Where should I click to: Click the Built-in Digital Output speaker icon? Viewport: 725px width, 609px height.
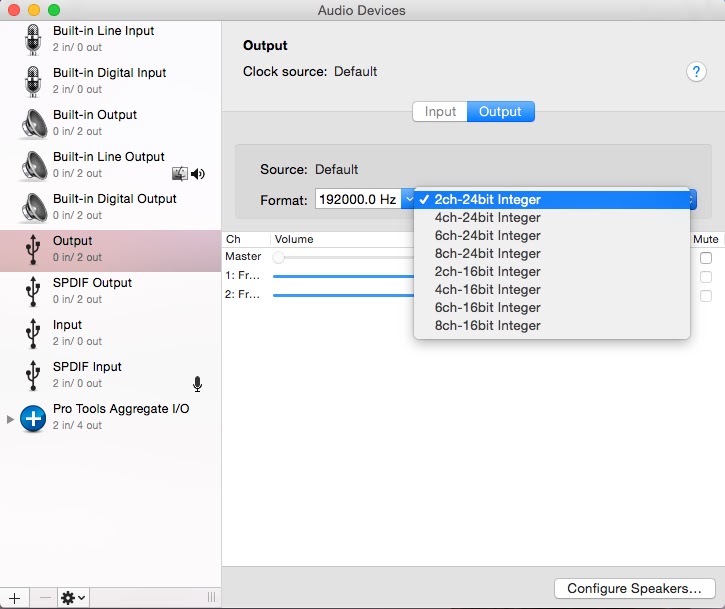34,208
